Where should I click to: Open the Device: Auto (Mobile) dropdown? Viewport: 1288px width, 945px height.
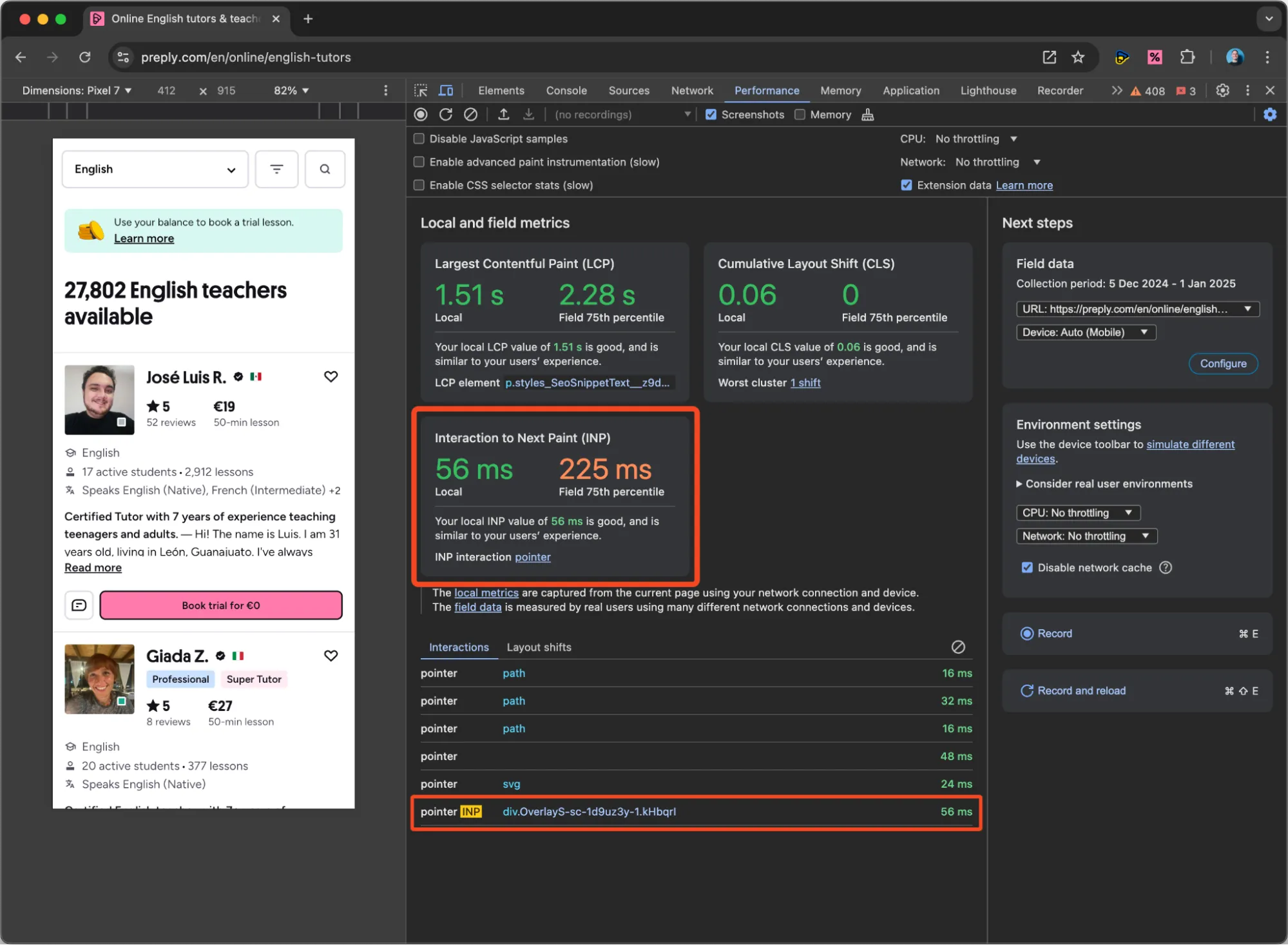pos(1086,333)
